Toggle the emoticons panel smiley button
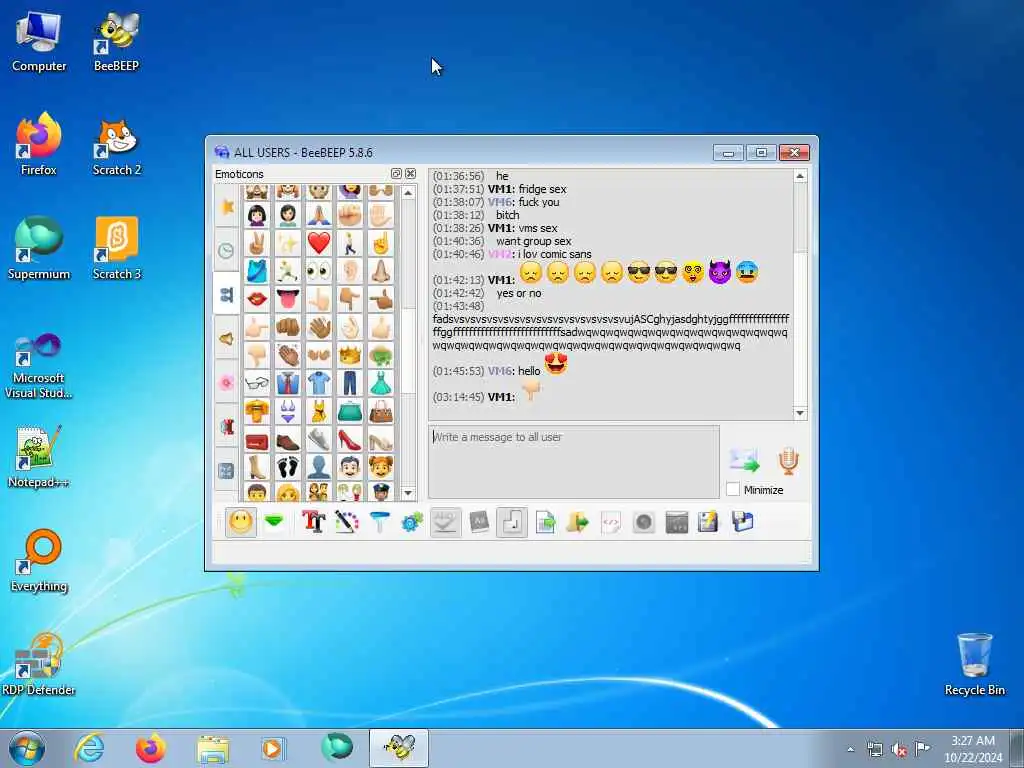The width and height of the screenshot is (1024, 768). click(241, 522)
